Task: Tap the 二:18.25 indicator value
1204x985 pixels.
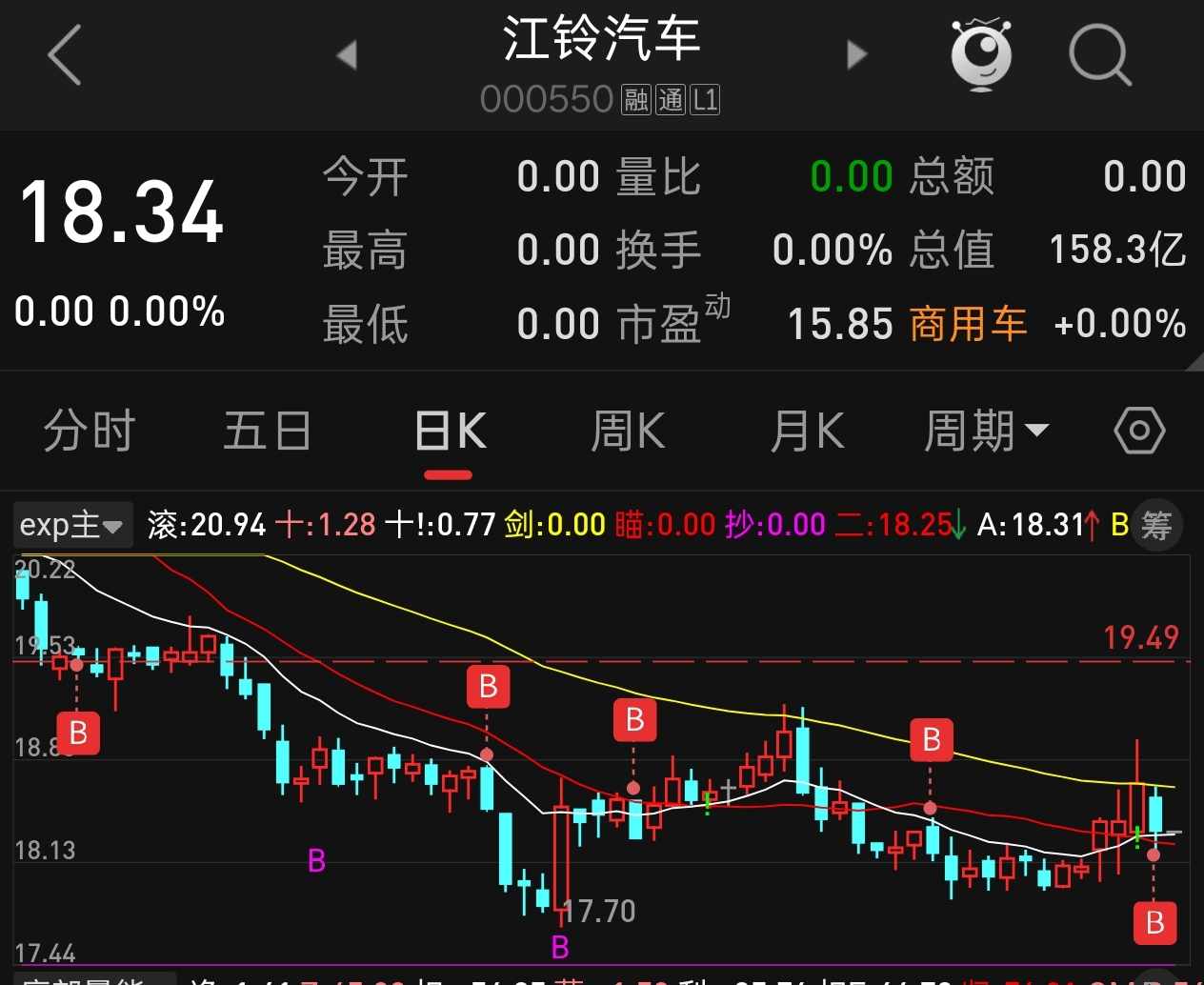Action: click(x=900, y=525)
